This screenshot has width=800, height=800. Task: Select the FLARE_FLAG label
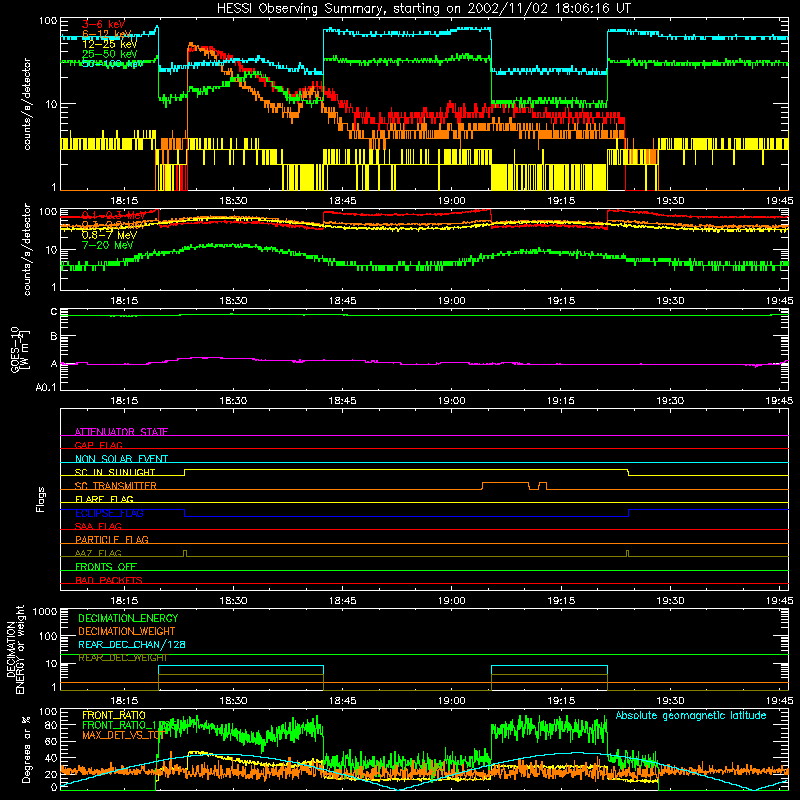[x=104, y=499]
